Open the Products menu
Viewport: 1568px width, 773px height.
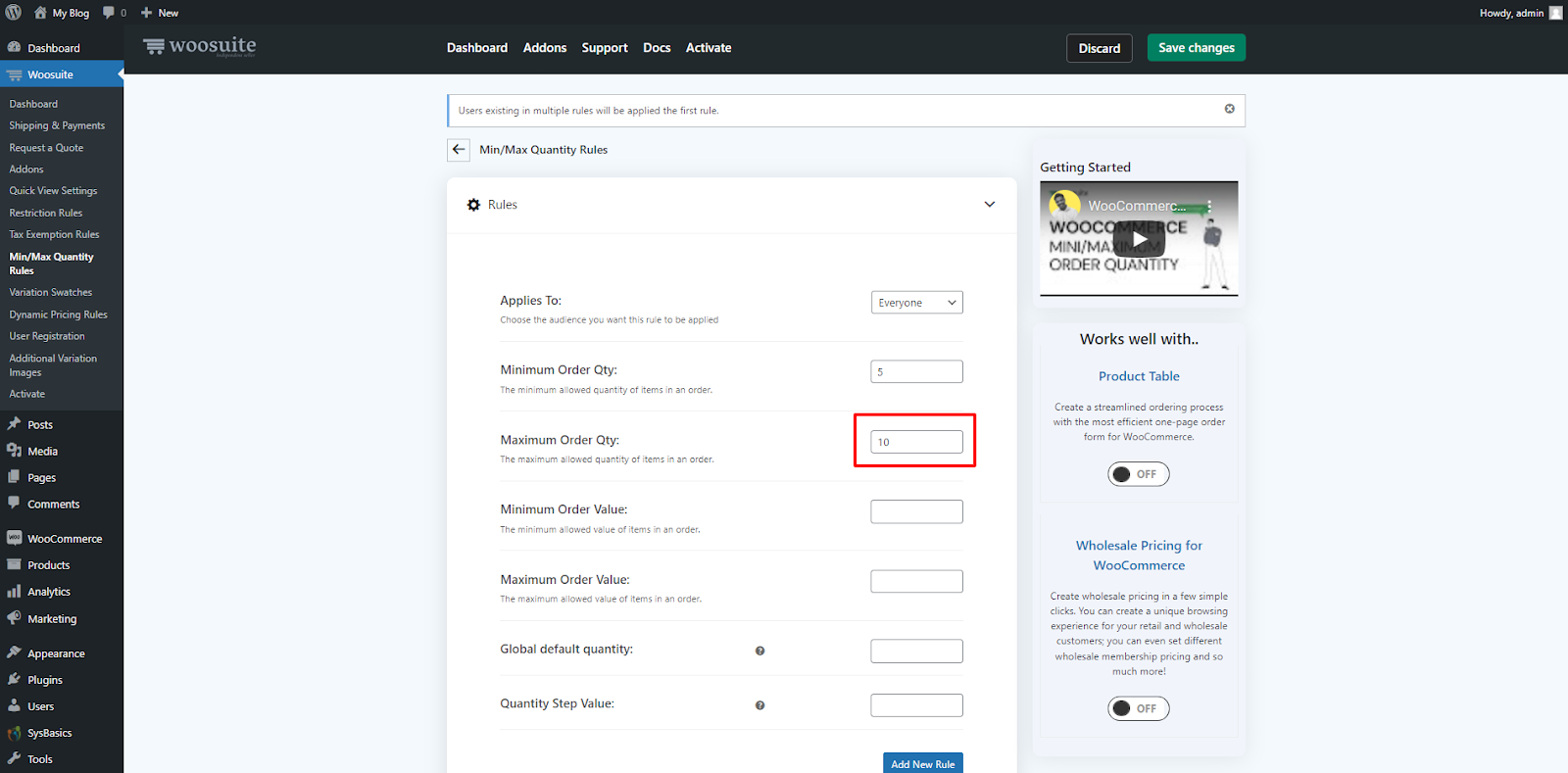[48, 565]
